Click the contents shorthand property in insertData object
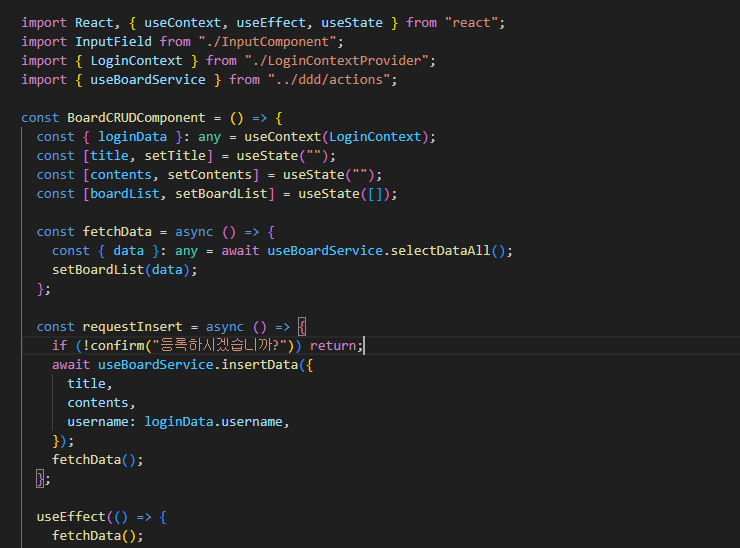The image size is (740, 548). (x=98, y=403)
